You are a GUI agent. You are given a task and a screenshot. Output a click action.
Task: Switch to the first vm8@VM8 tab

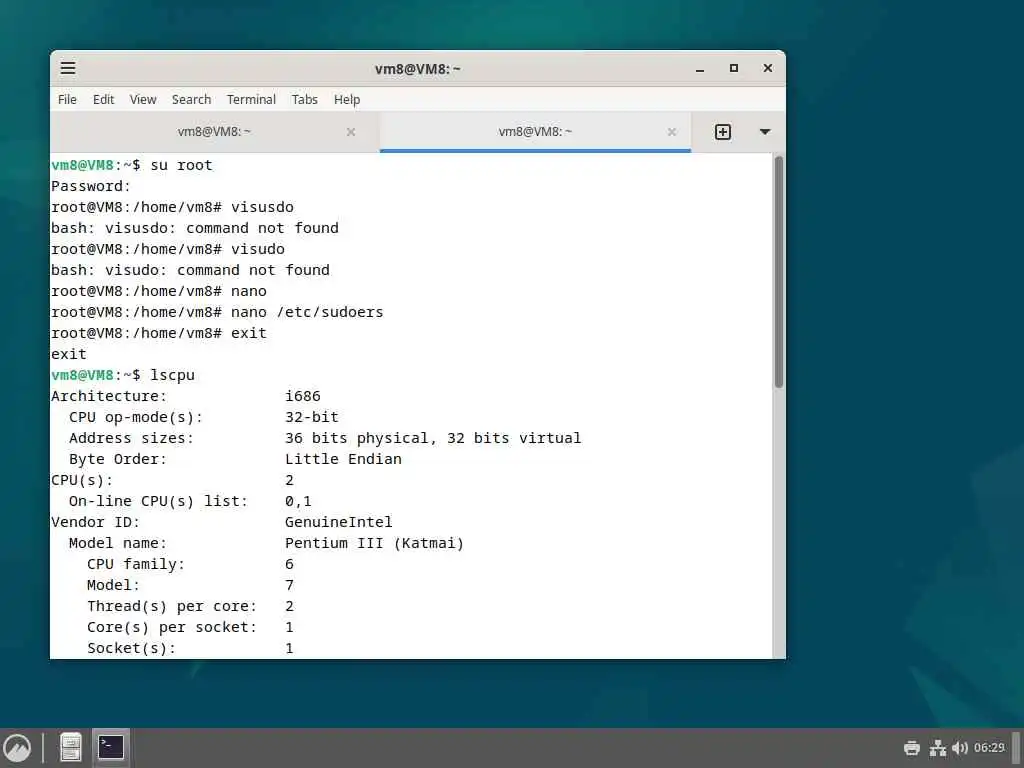(214, 132)
